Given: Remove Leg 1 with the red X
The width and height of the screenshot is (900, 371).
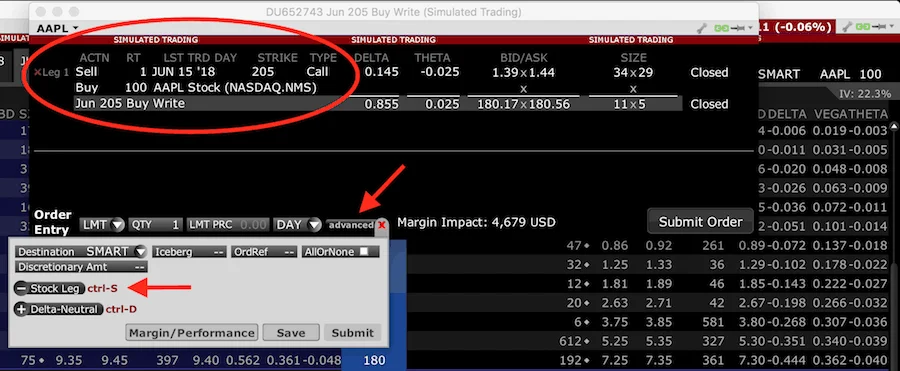Looking at the screenshot, I should coord(38,73).
